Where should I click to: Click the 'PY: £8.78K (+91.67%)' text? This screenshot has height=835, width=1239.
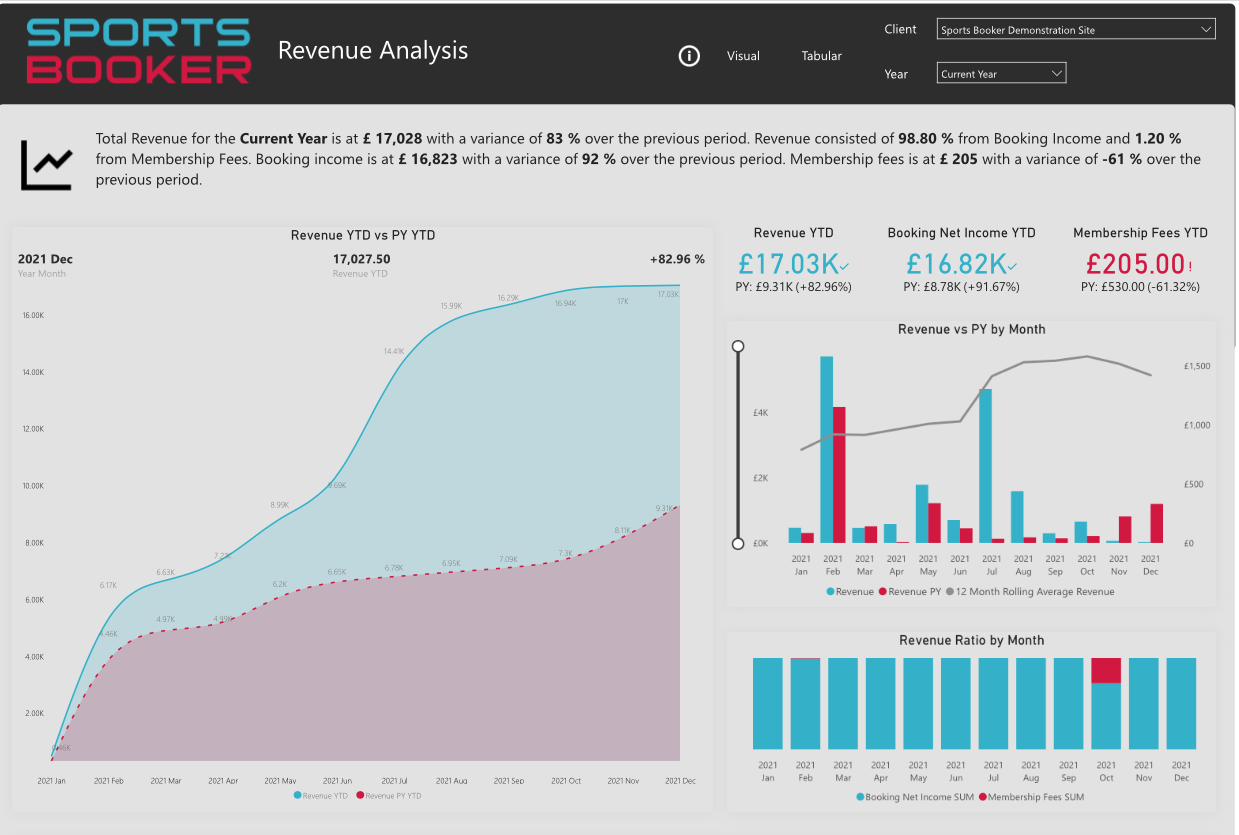[x=961, y=287]
